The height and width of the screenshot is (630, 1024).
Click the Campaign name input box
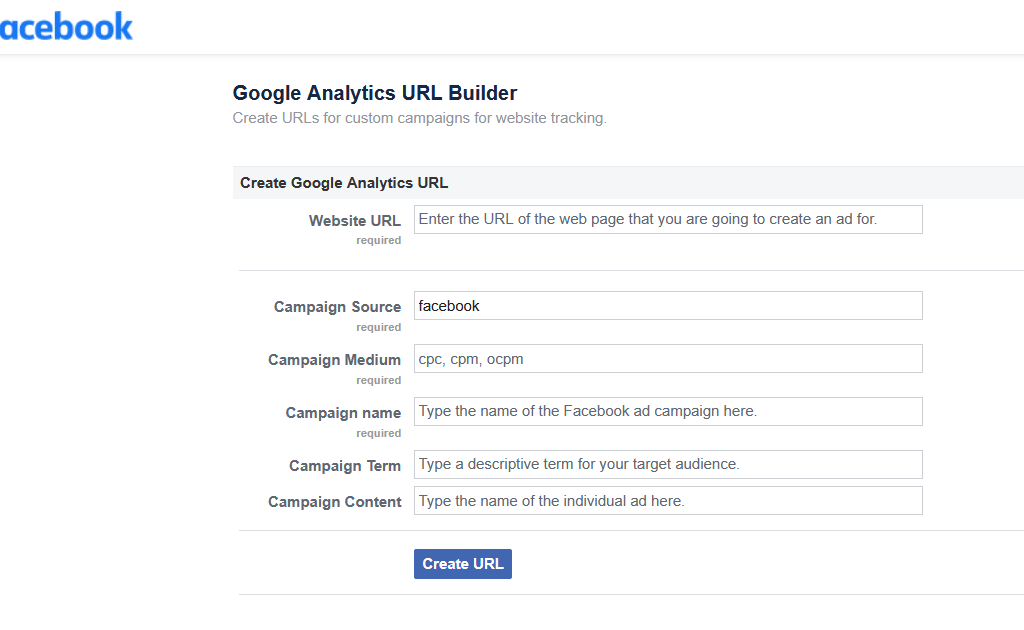pos(668,411)
